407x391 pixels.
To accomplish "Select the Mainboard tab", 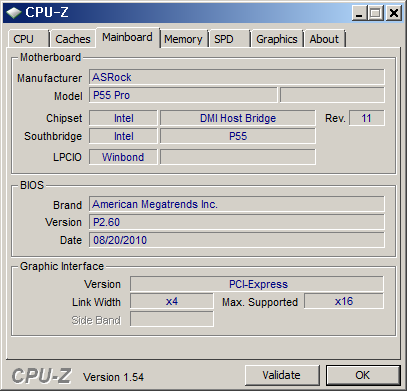I will 128,37.
